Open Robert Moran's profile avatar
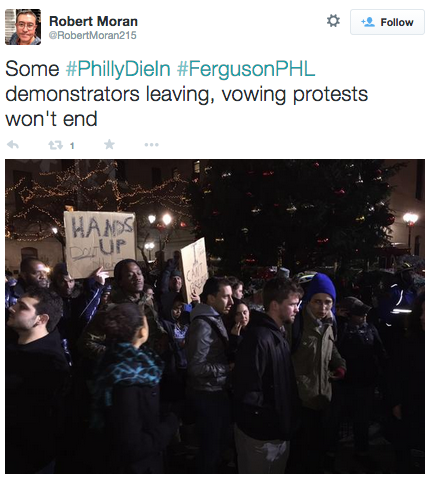The image size is (431, 484). tap(23, 27)
